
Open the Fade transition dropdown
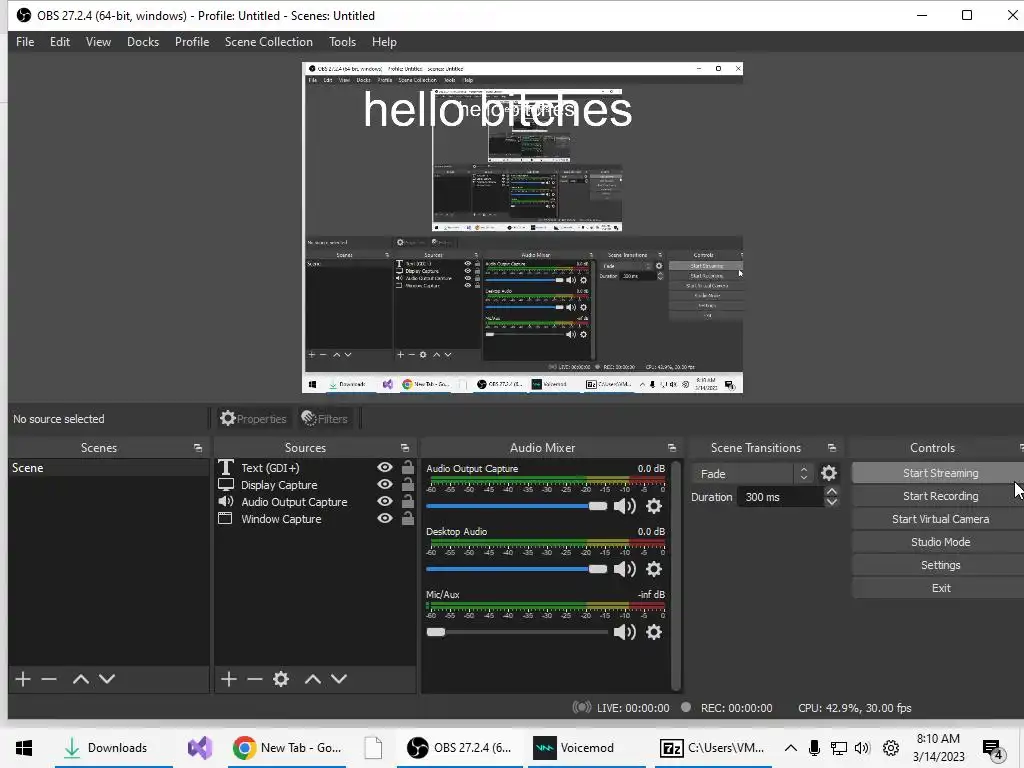[753, 473]
